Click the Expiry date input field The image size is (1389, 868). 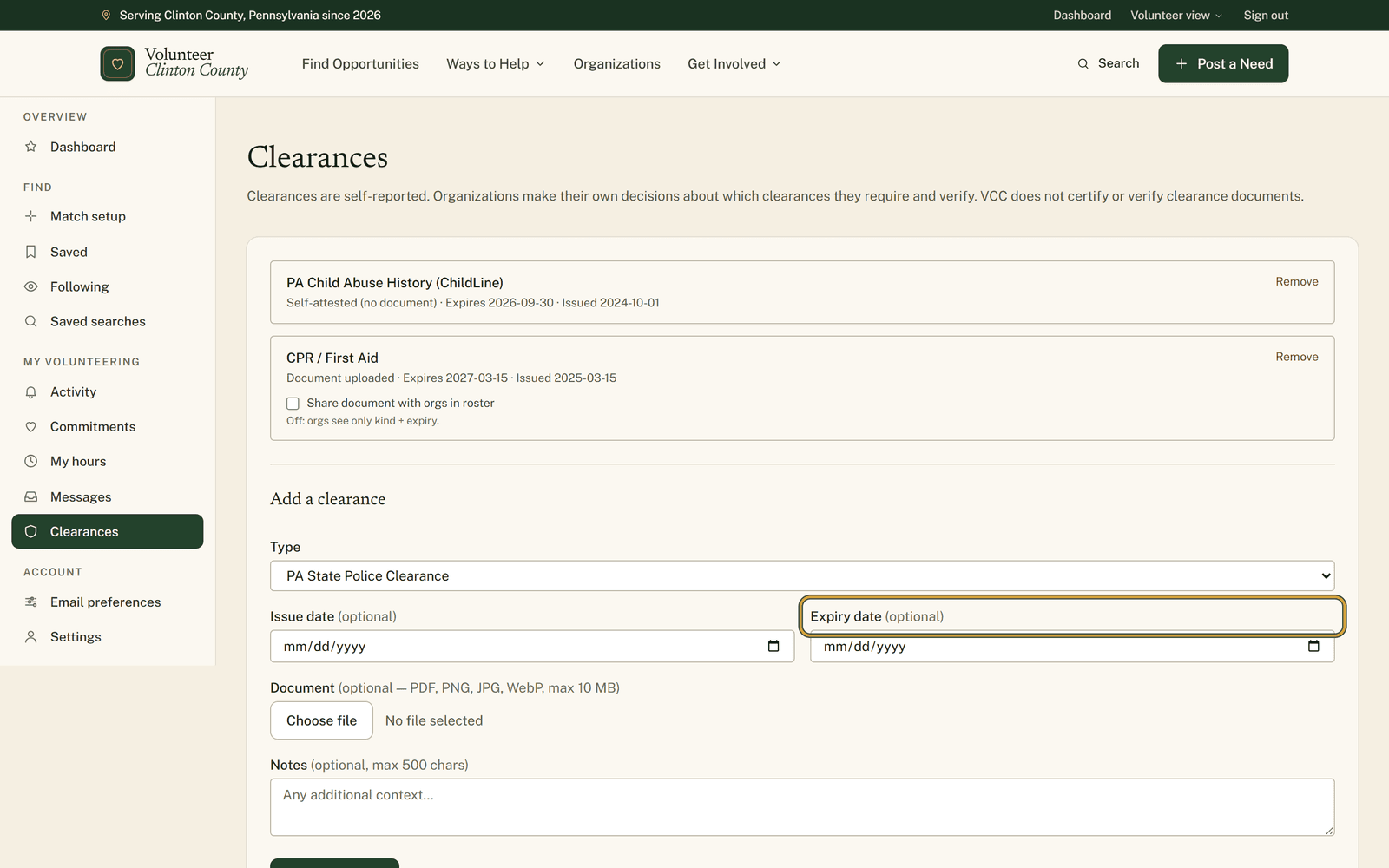tap(1072, 646)
